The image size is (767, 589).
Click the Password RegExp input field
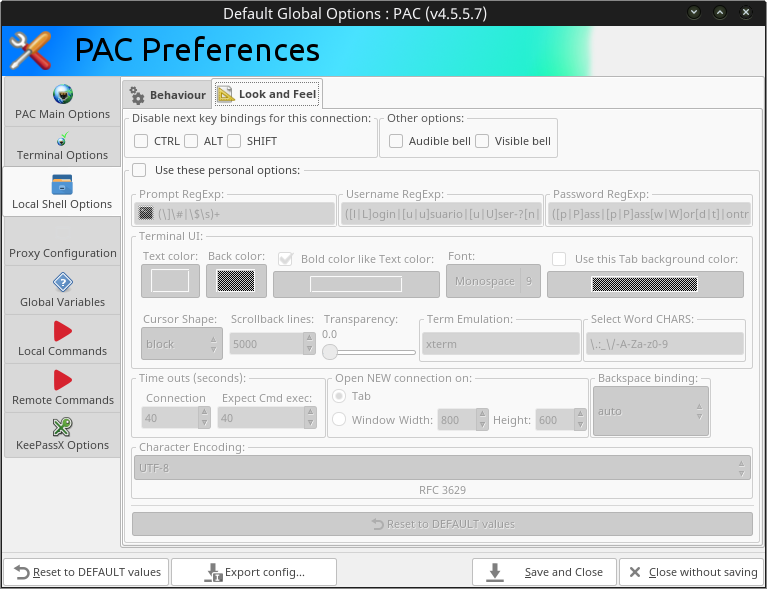(649, 213)
